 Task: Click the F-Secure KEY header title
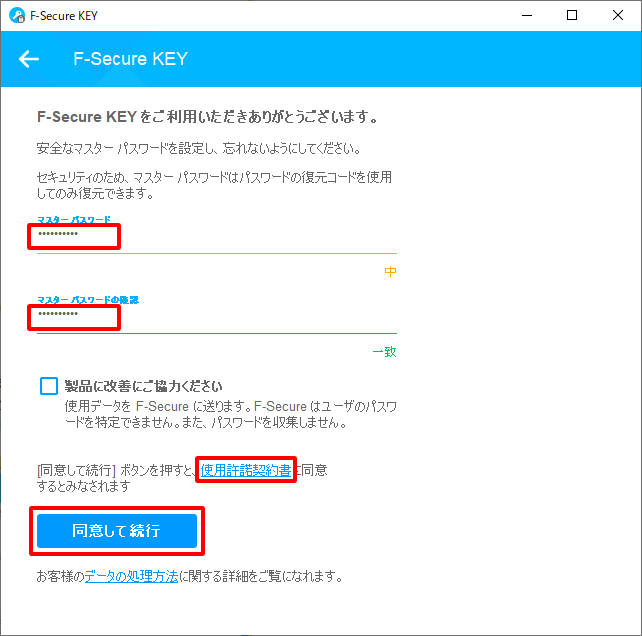coord(130,59)
